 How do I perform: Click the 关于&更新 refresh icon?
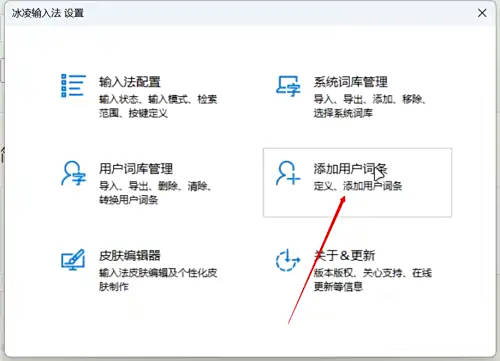pyautogui.click(x=288, y=260)
